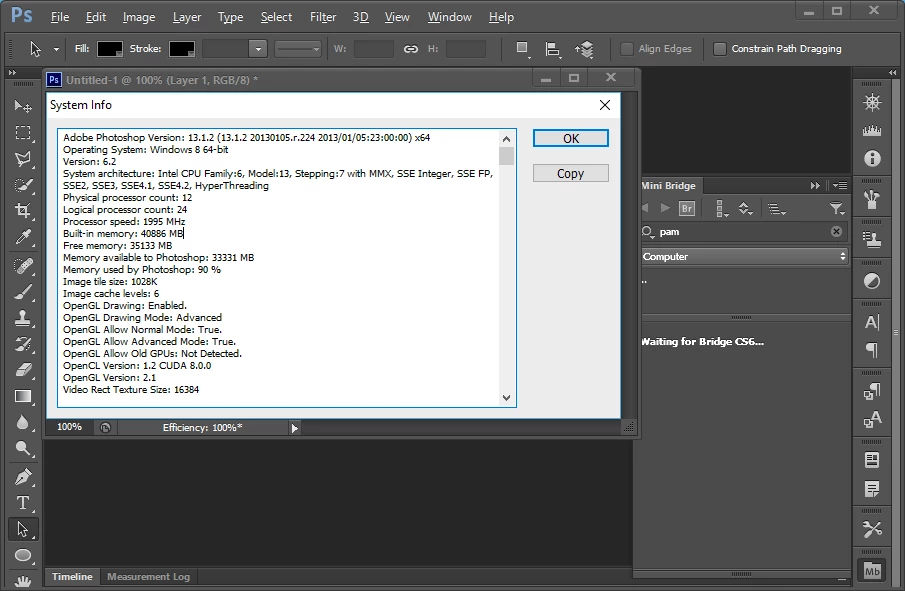Select the Brush tool
Viewport: 905px width, 591px height.
(23, 292)
